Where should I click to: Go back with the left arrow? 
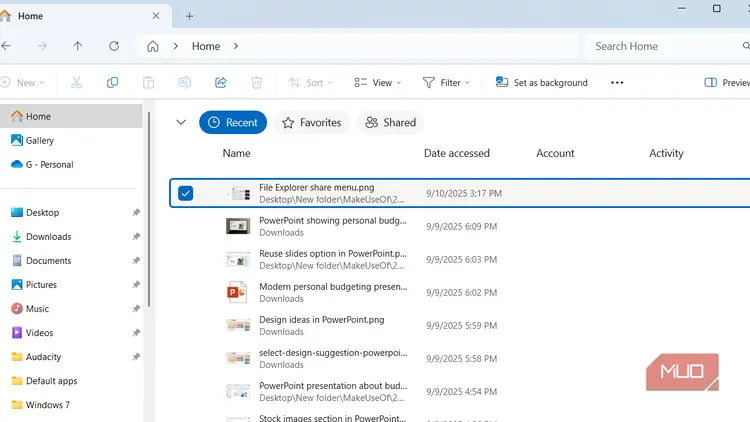(x=6, y=46)
